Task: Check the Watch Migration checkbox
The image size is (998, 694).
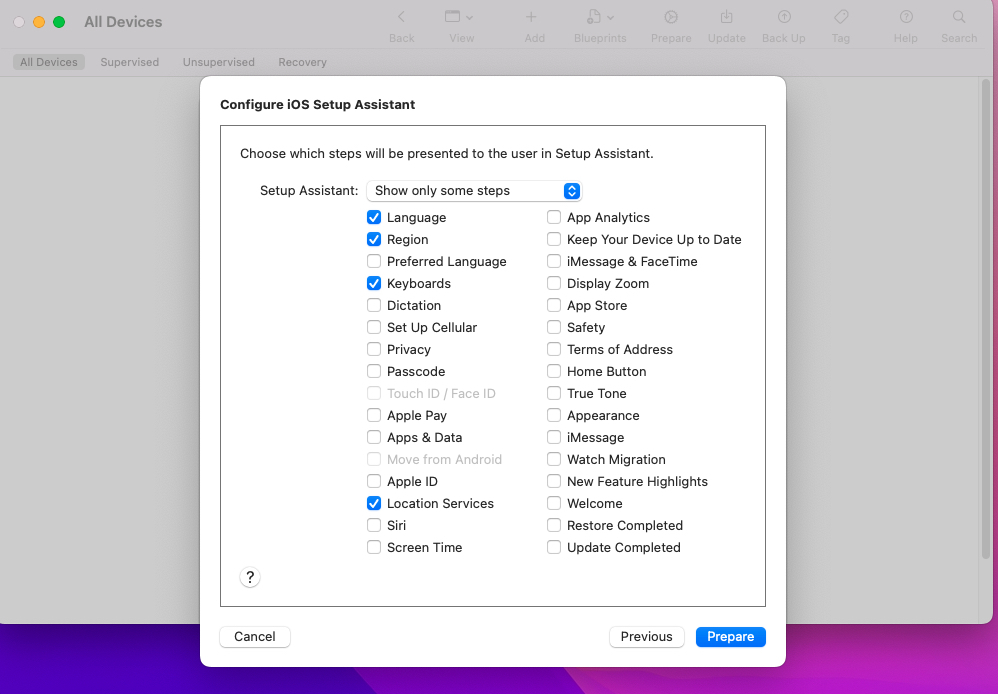Action: coord(554,460)
